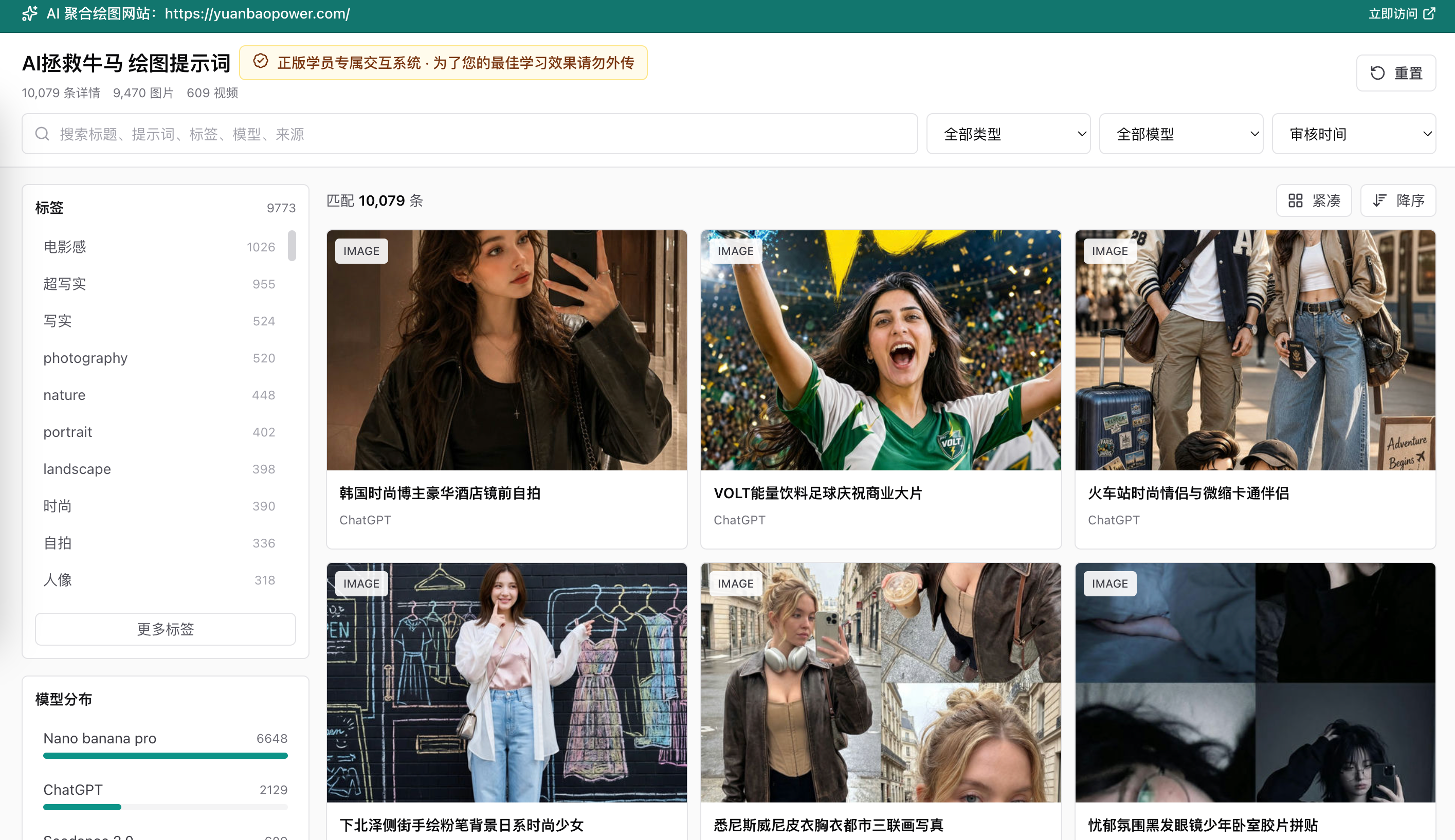Filter by the 写实 tag
Viewport: 1455px width, 840px height.
(159, 321)
